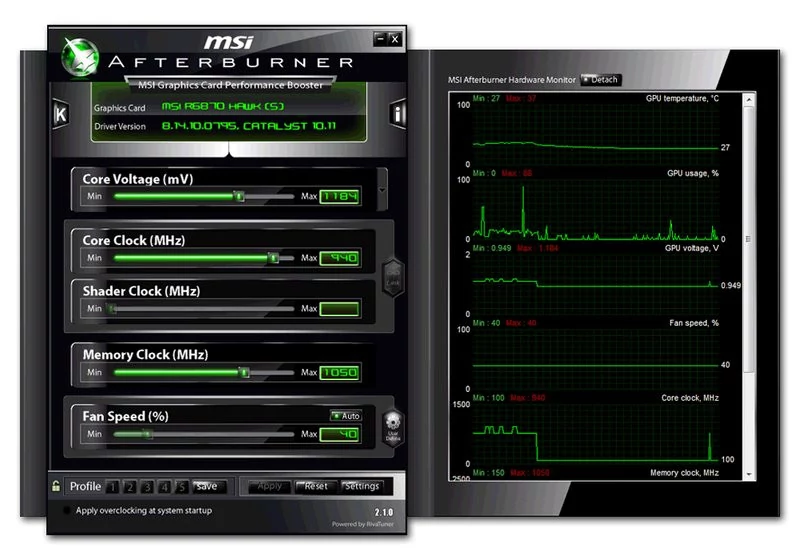The image size is (800, 560).
Task: Click the GPU usage graph
Action: 595,209
